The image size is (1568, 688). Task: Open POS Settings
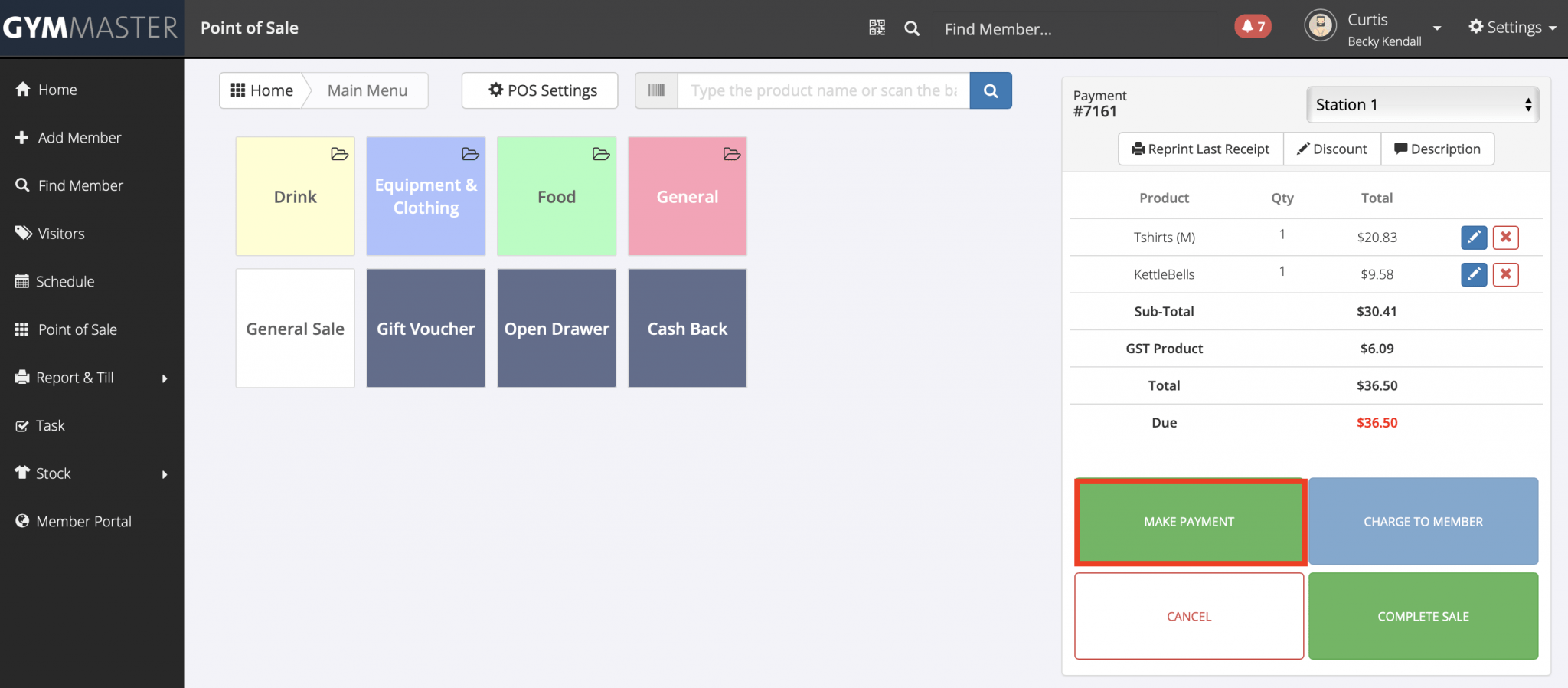point(540,90)
